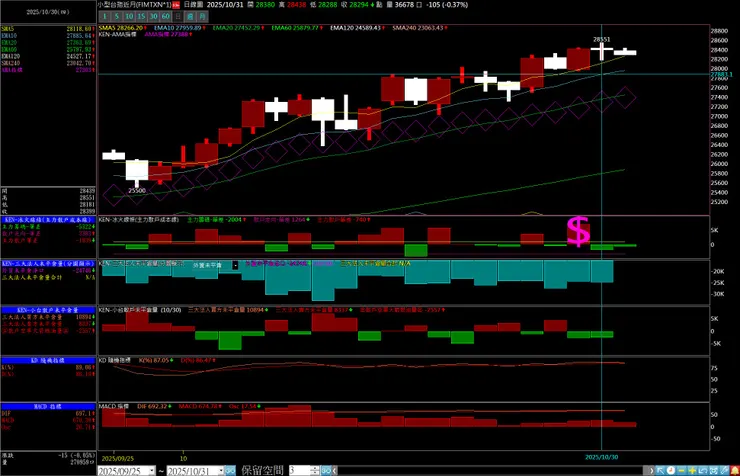Click the 28551 high price marker
The image size is (740, 476).
click(x=602, y=40)
